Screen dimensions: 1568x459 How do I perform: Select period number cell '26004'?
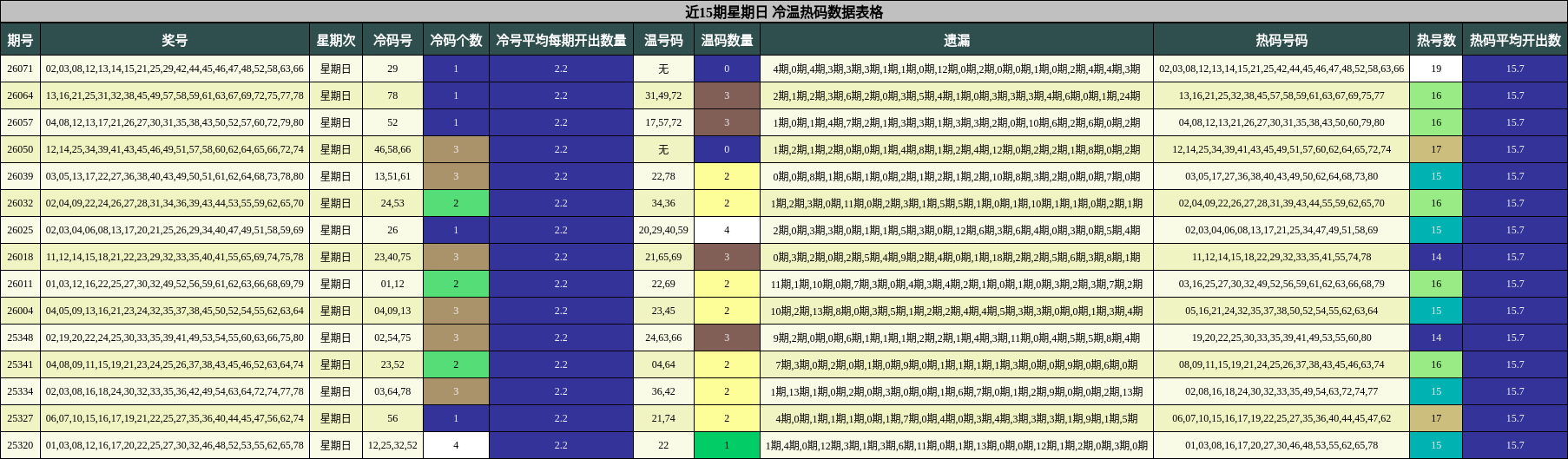pos(20,311)
